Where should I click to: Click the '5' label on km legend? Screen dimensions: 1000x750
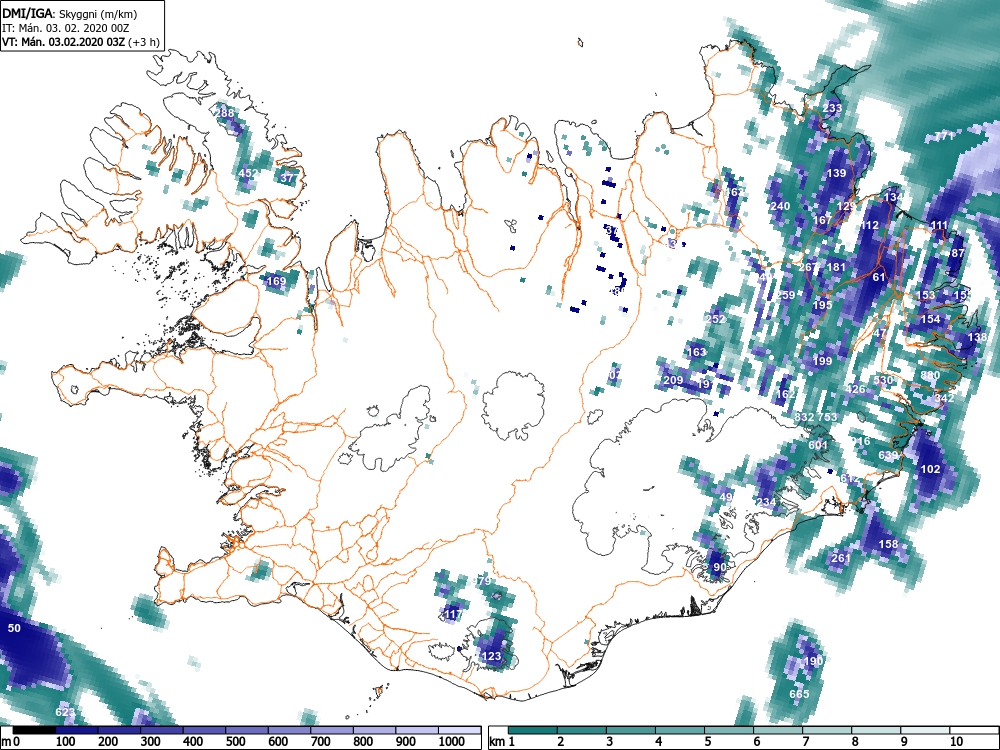pos(707,742)
